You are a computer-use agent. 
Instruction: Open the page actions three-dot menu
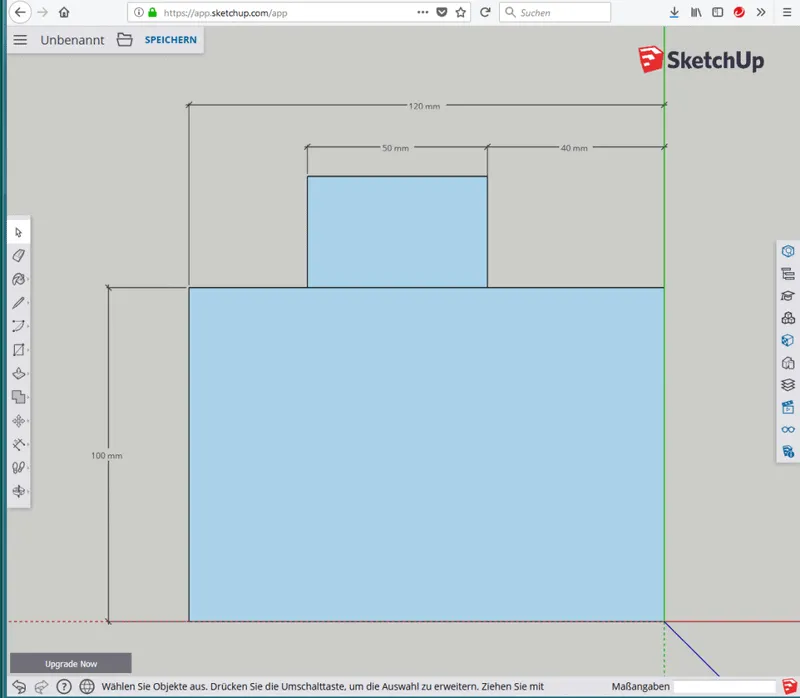[425, 12]
